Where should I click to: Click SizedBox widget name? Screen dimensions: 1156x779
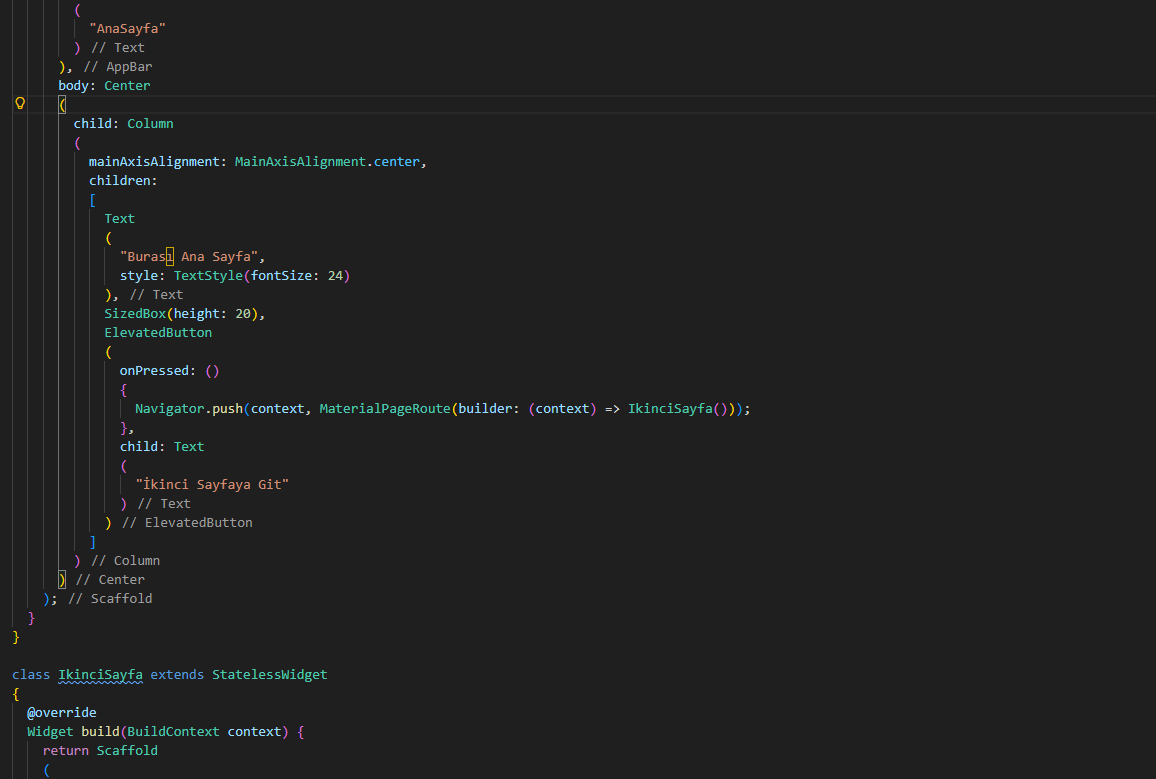coord(135,314)
